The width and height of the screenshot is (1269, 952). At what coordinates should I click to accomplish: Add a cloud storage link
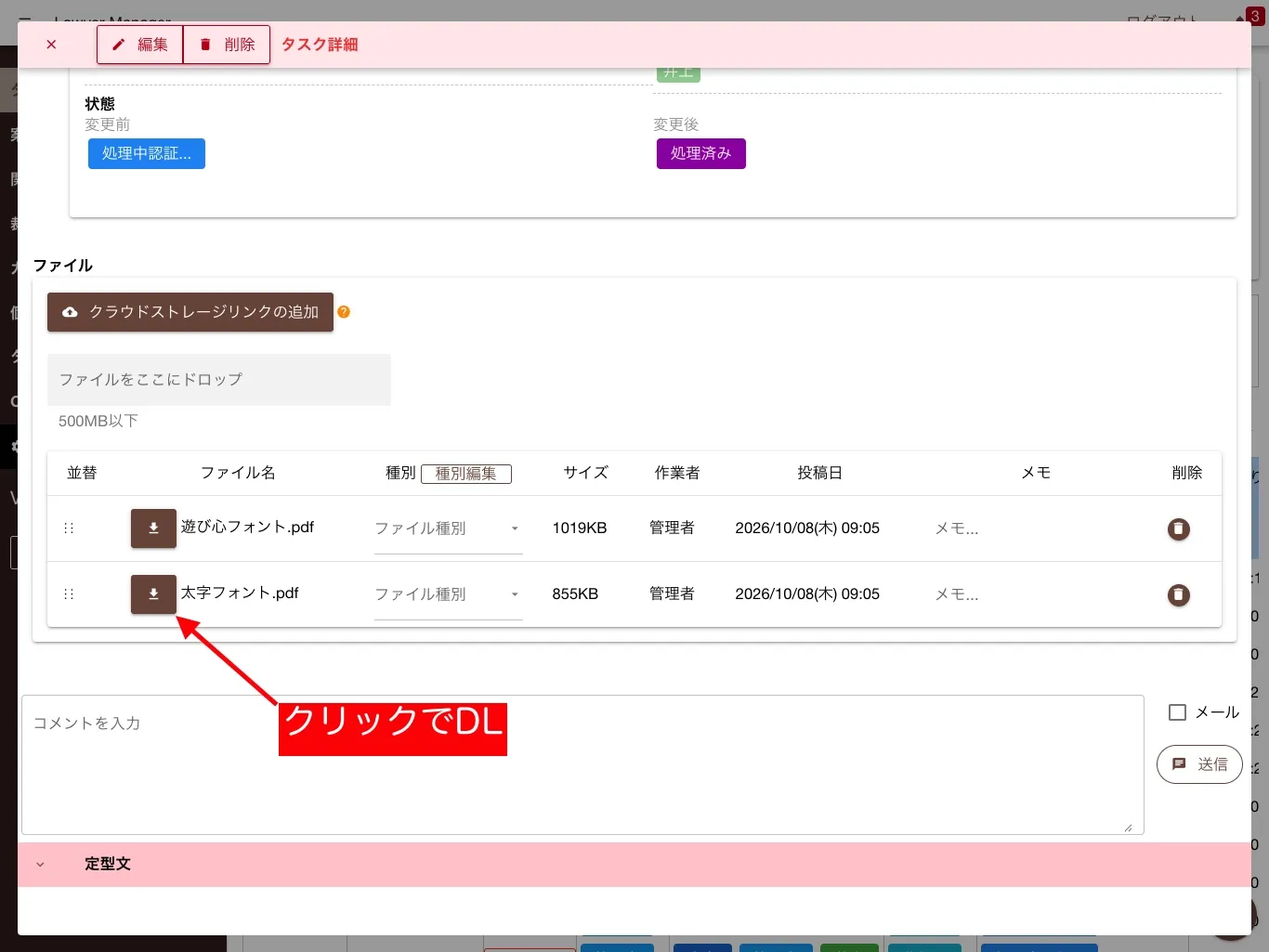190,312
